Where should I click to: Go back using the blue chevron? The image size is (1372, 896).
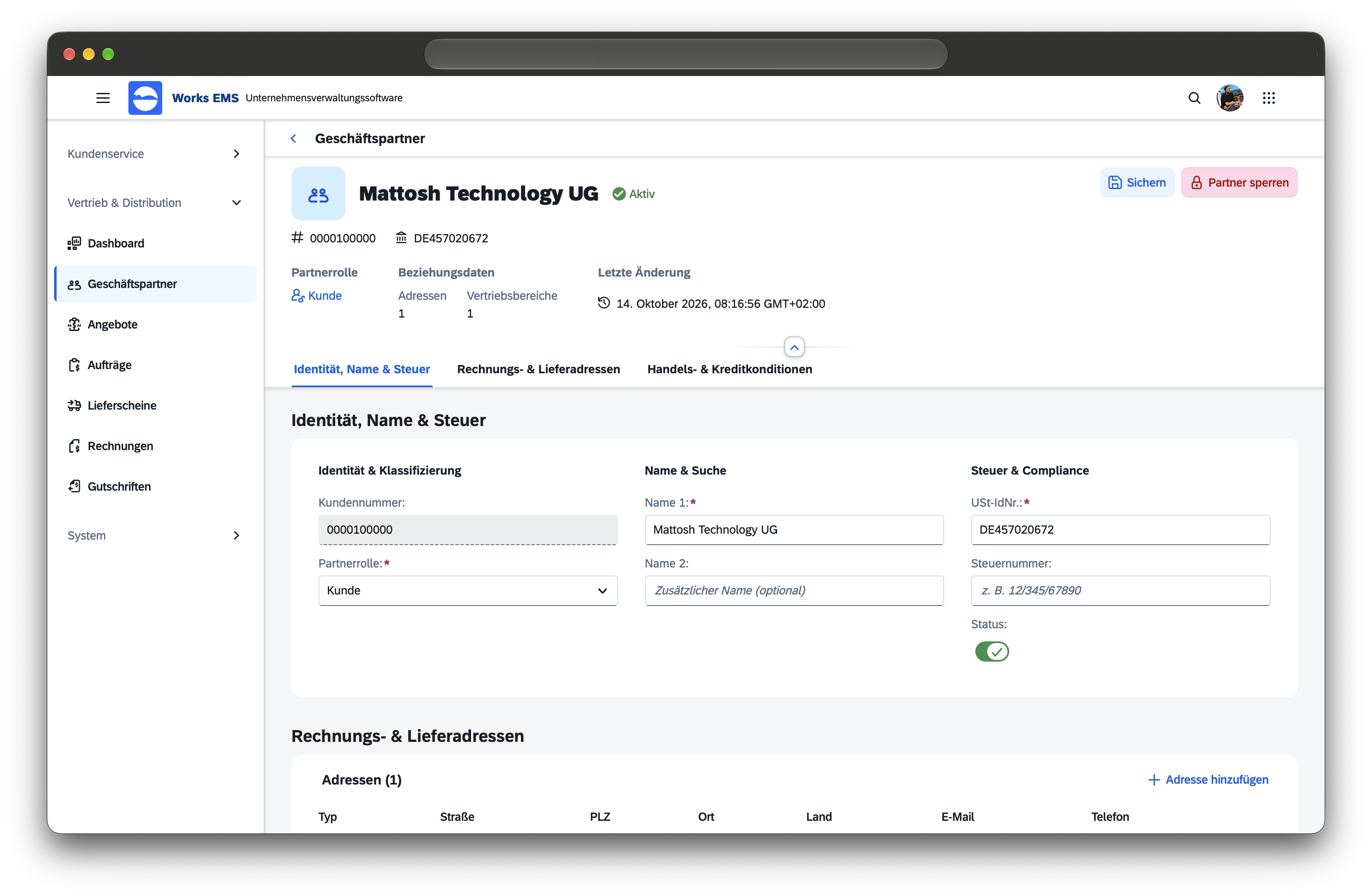(294, 138)
